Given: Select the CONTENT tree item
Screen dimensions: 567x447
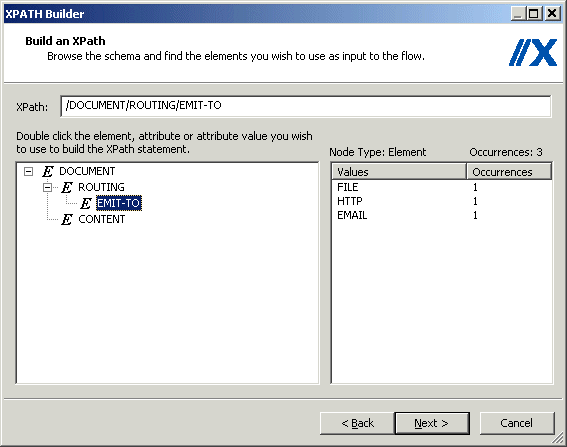Looking at the screenshot, I should (102, 219).
